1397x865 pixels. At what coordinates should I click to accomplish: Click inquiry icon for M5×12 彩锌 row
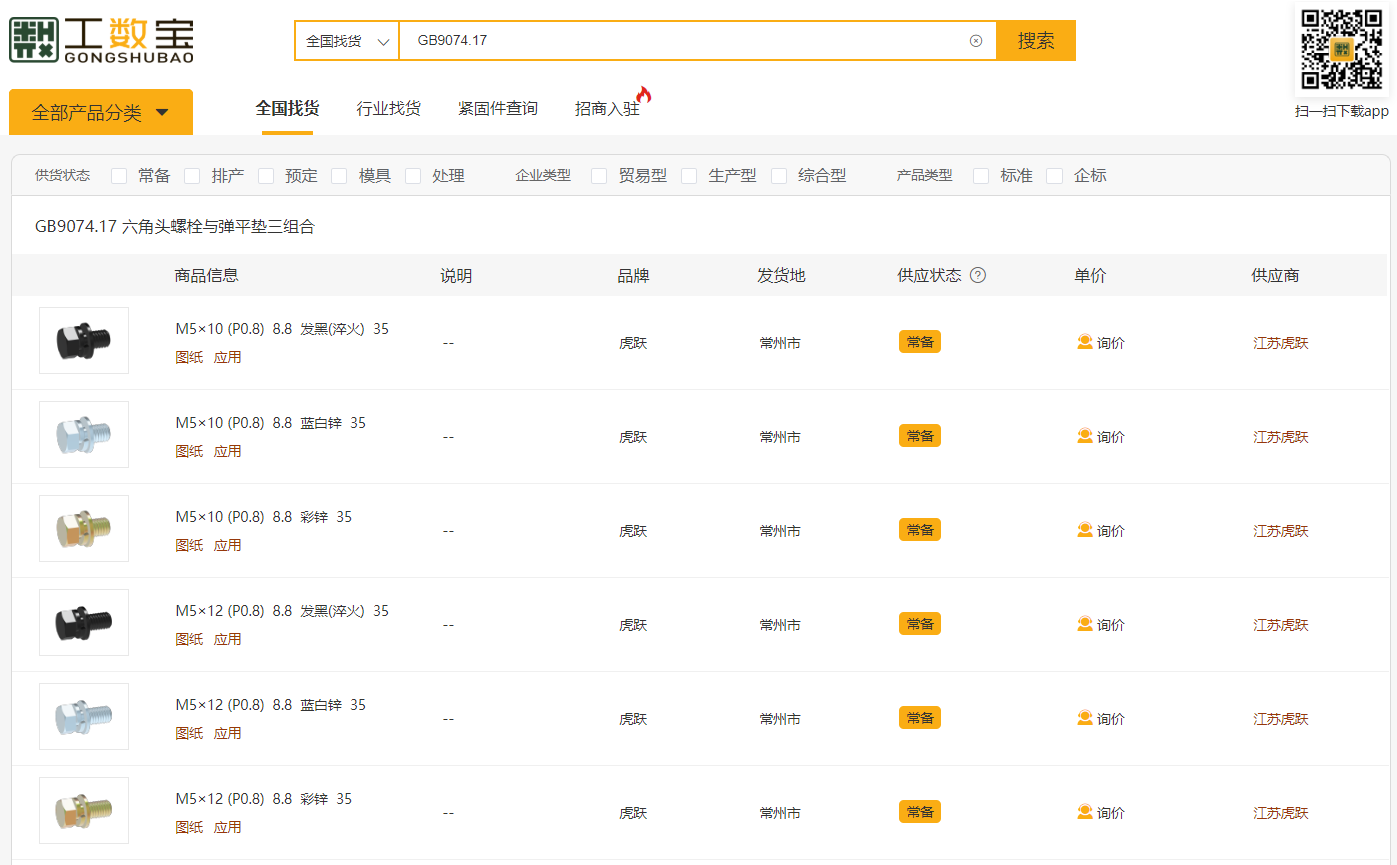[1085, 812]
